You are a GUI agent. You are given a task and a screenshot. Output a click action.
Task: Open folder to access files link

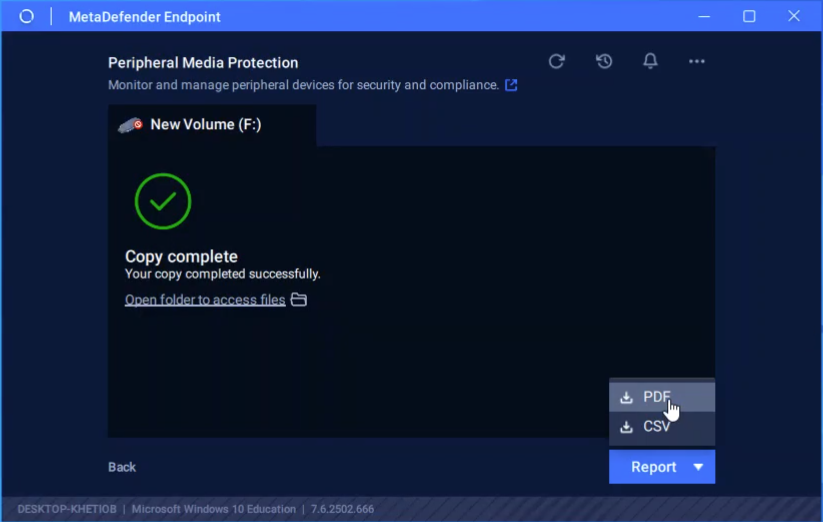[205, 300]
